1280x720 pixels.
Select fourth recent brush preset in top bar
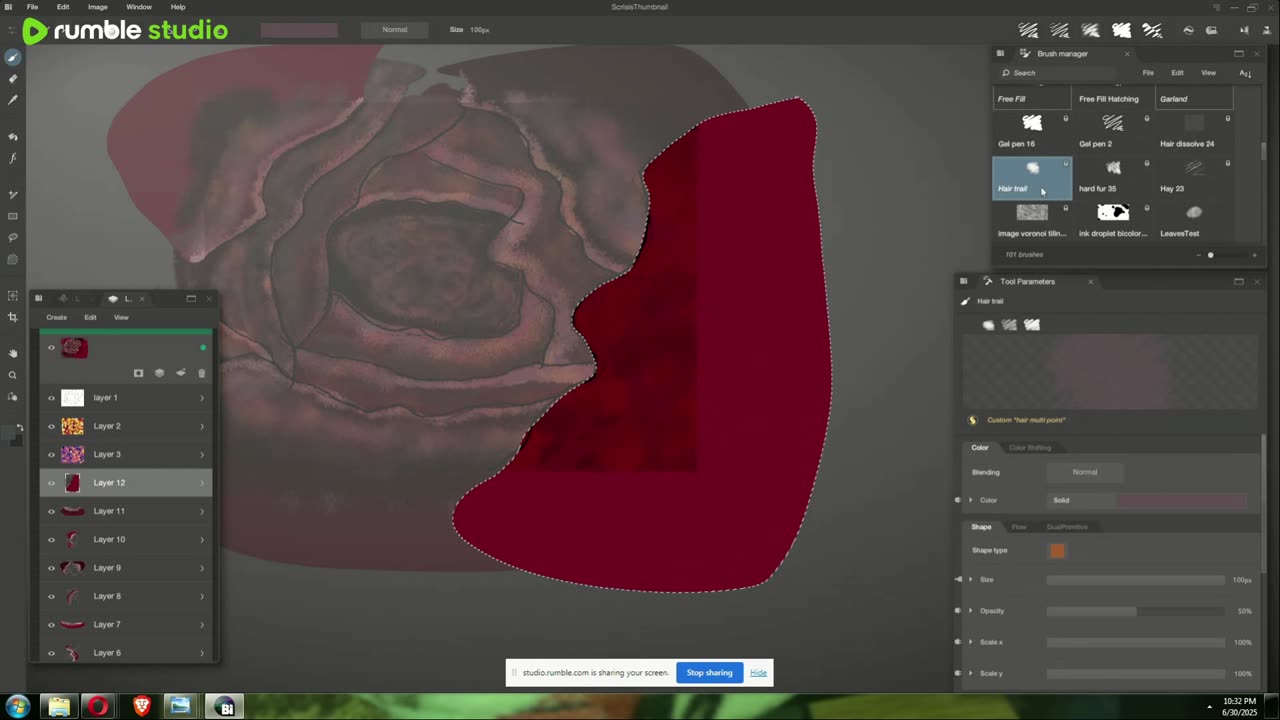(x=1122, y=30)
